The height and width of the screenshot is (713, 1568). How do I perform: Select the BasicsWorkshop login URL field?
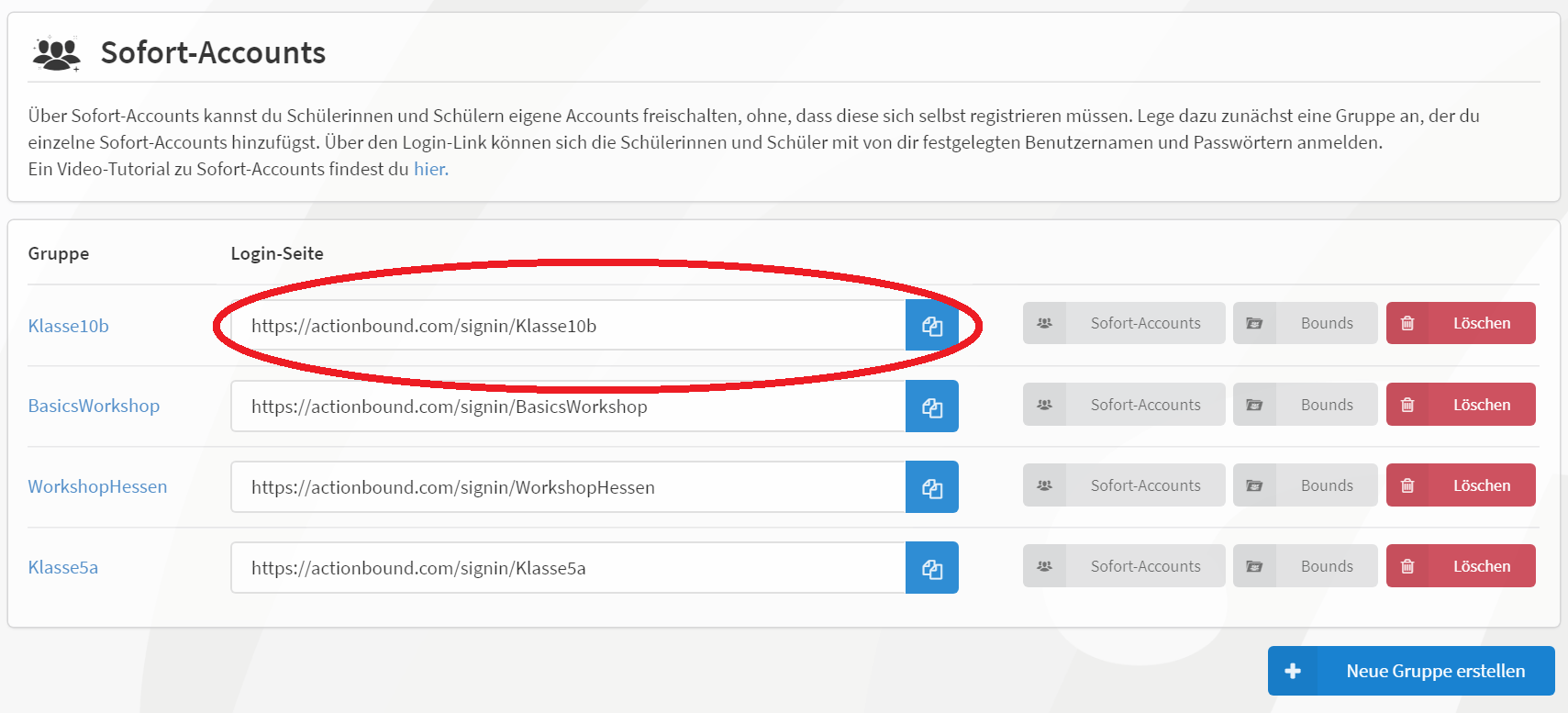click(x=568, y=407)
